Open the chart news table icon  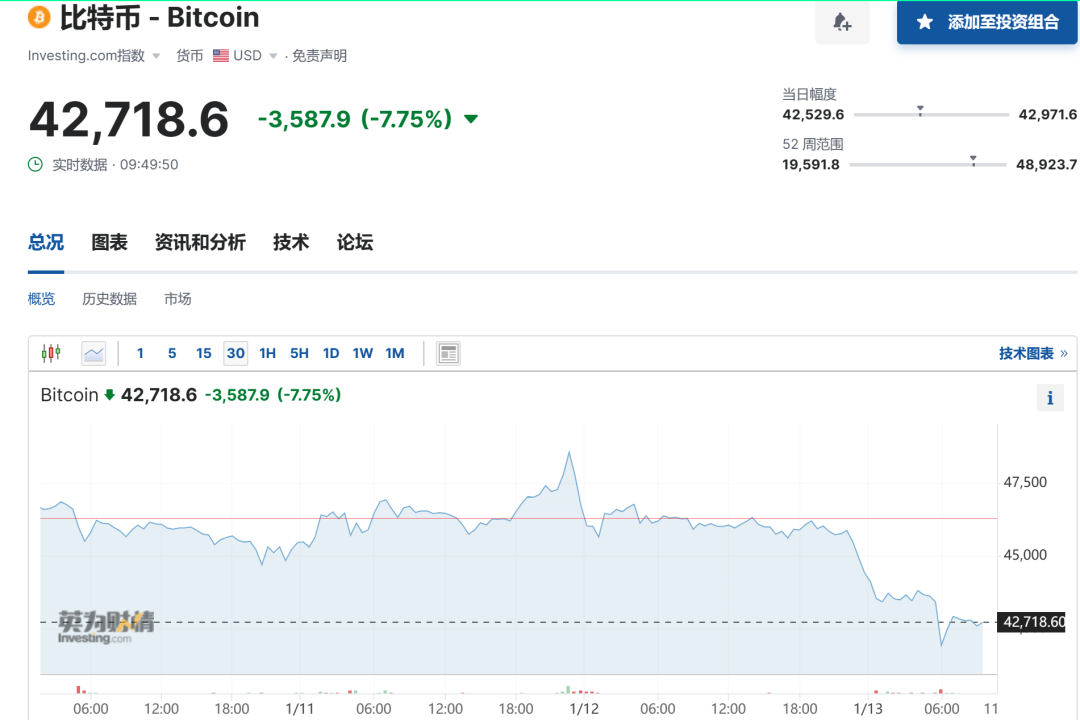pyautogui.click(x=448, y=353)
